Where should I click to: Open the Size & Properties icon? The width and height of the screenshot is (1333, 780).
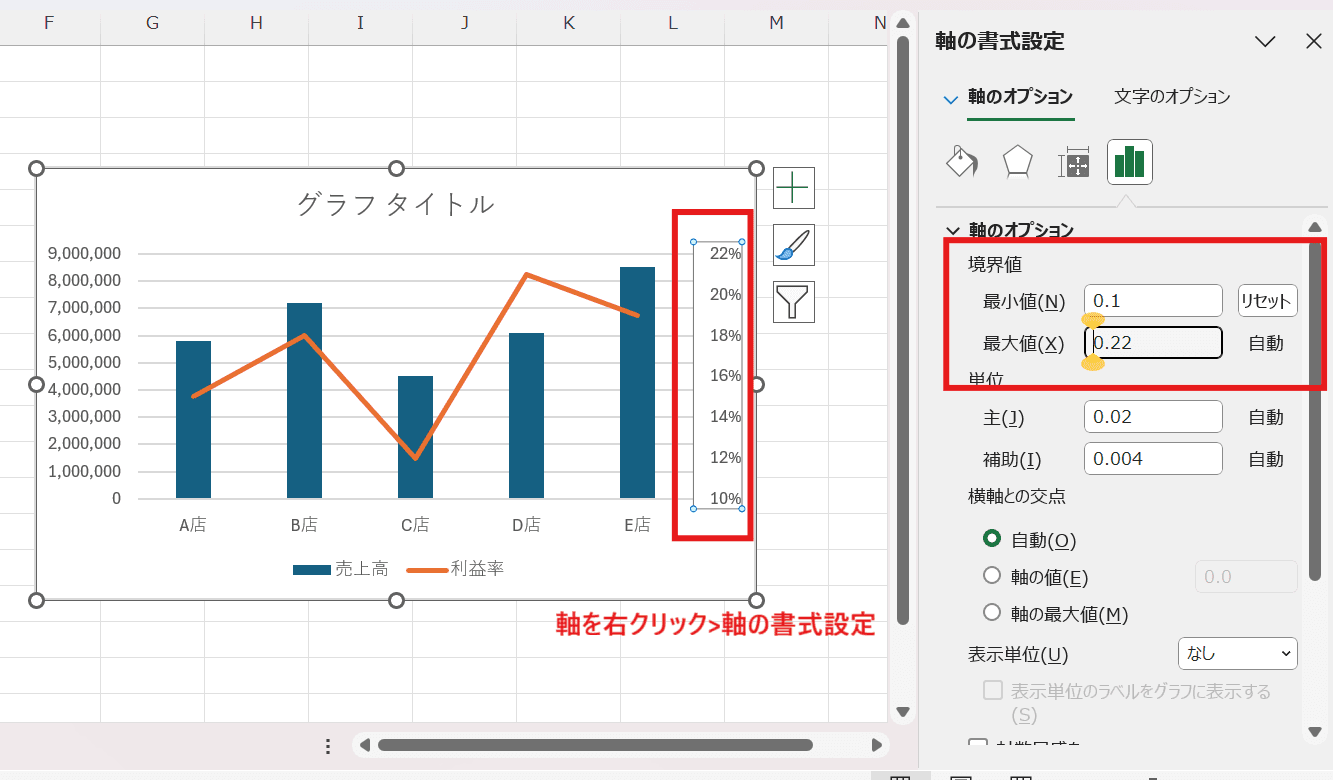[x=1073, y=162]
